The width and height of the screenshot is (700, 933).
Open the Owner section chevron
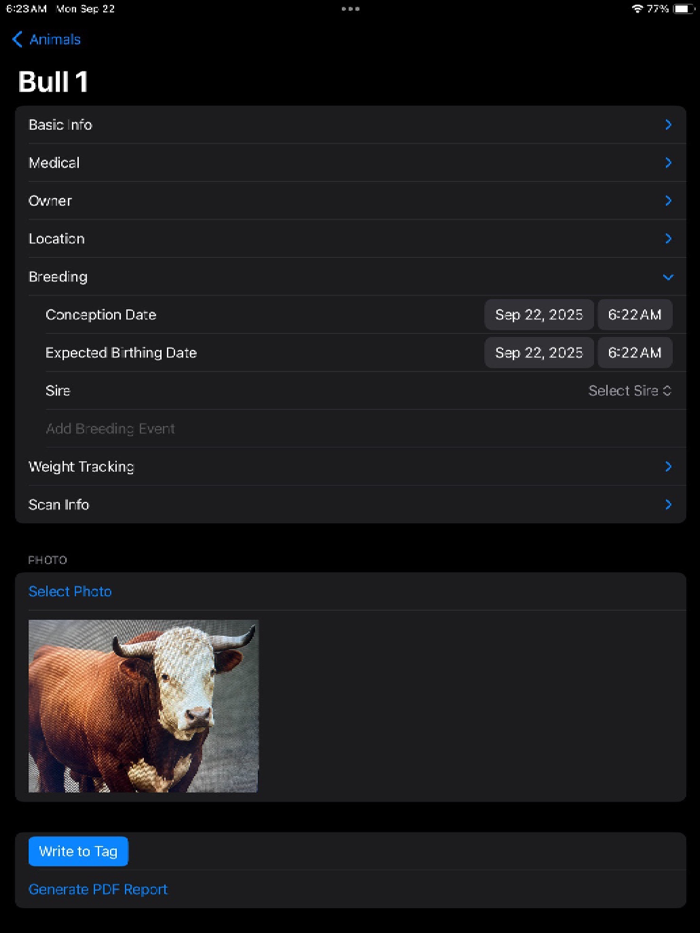(668, 200)
